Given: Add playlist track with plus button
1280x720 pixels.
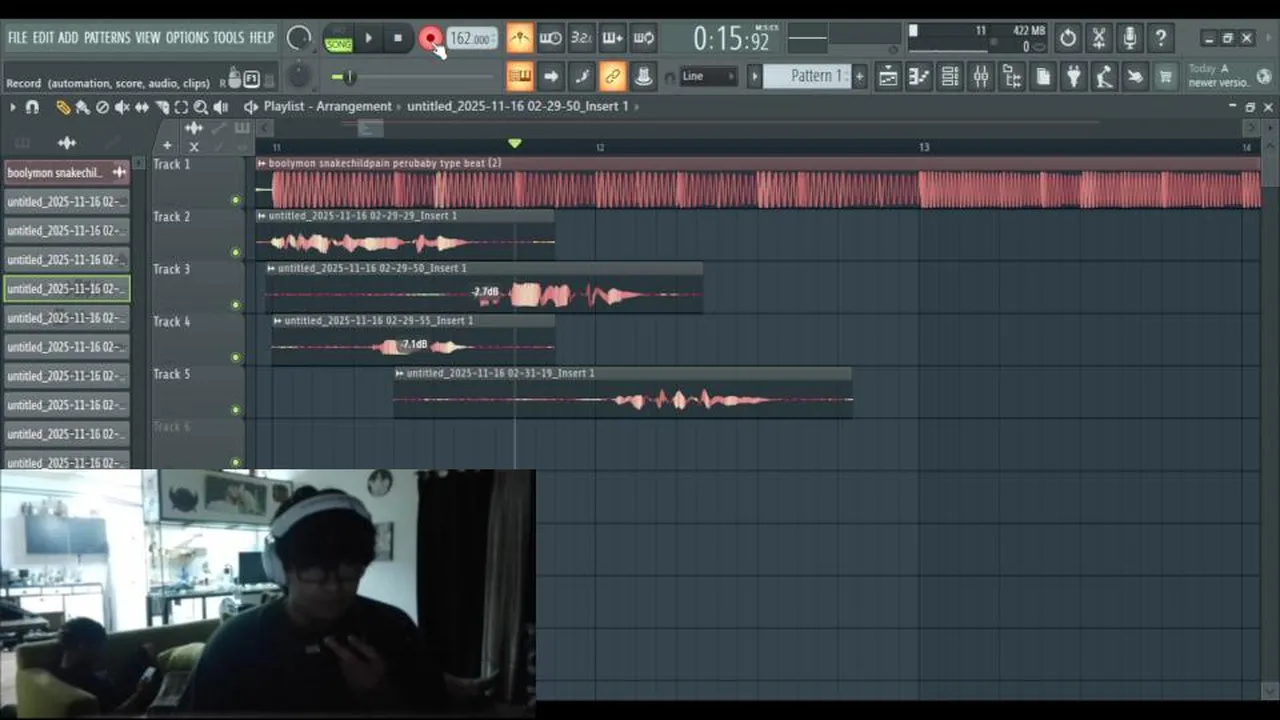Looking at the screenshot, I should point(167,146).
